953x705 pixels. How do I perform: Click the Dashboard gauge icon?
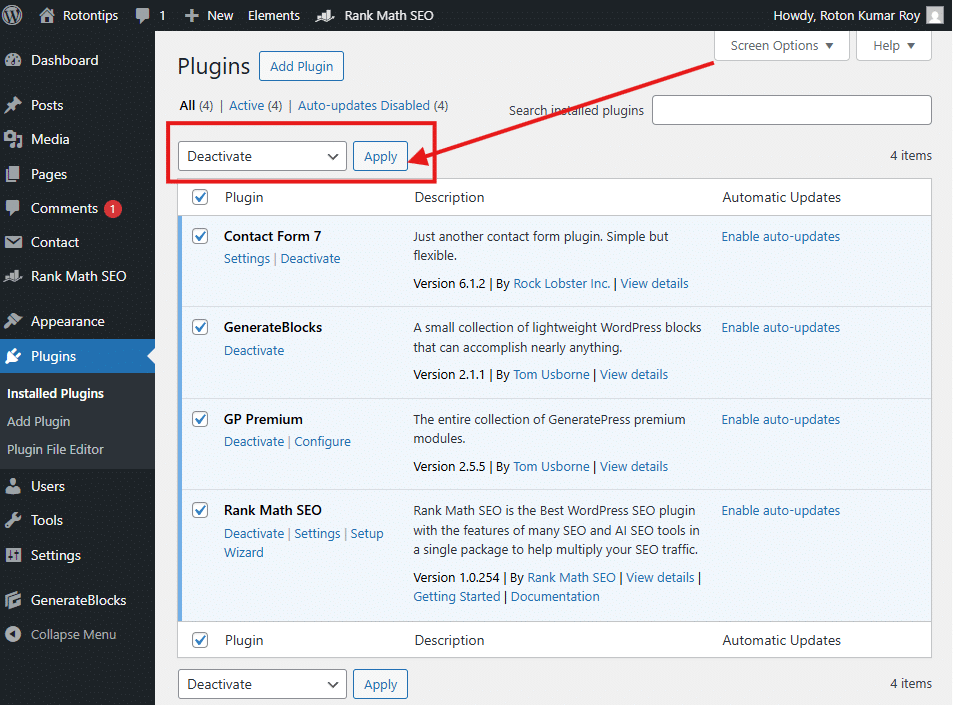(x=13, y=60)
